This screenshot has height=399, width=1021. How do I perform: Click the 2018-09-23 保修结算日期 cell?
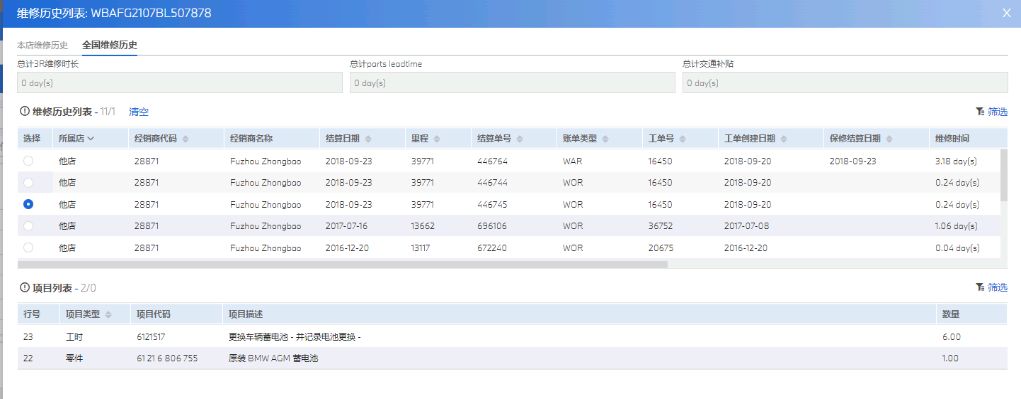[x=853, y=161]
